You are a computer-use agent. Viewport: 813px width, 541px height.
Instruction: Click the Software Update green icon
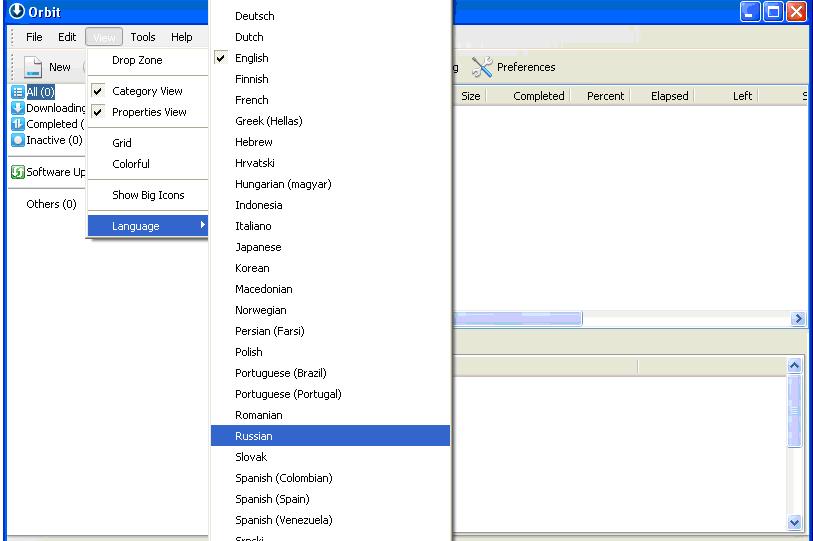[18, 172]
